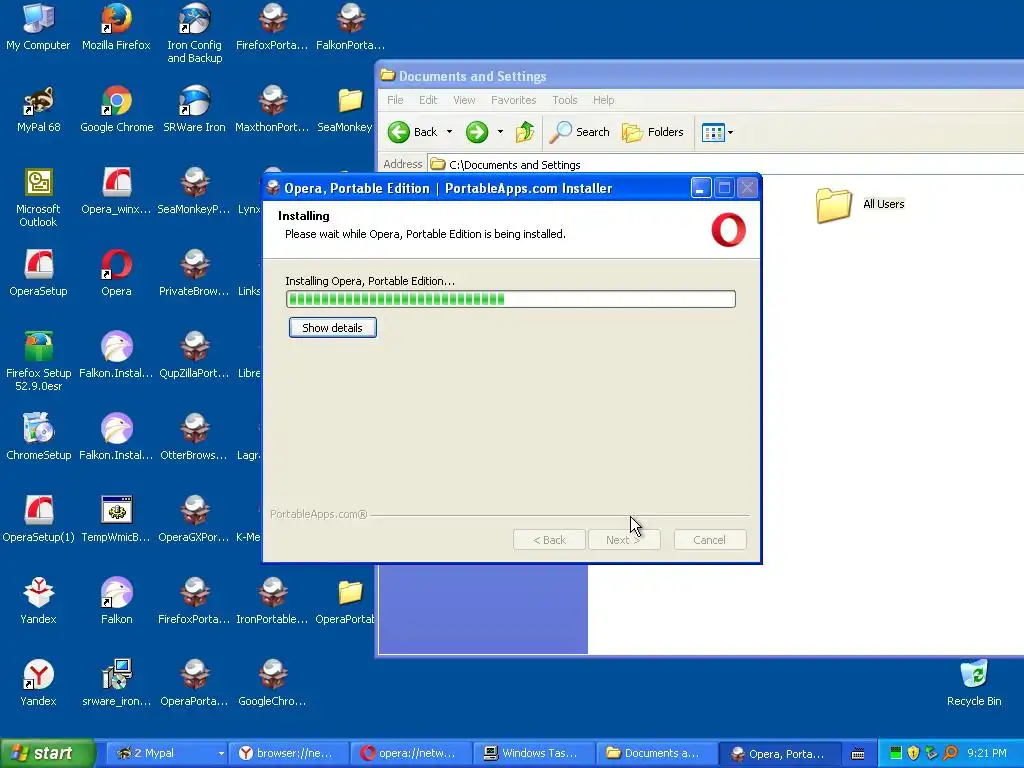Open the Tools menu in Explorer
Image resolution: width=1024 pixels, height=768 pixels.
(x=564, y=100)
